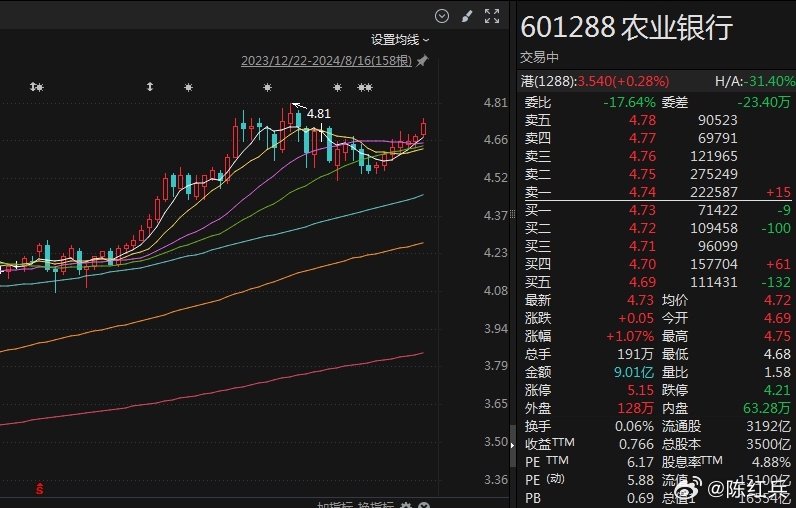Screen dimensions: 796x508
Task: Click the 买四 order change +61 value
Action: tap(778, 264)
